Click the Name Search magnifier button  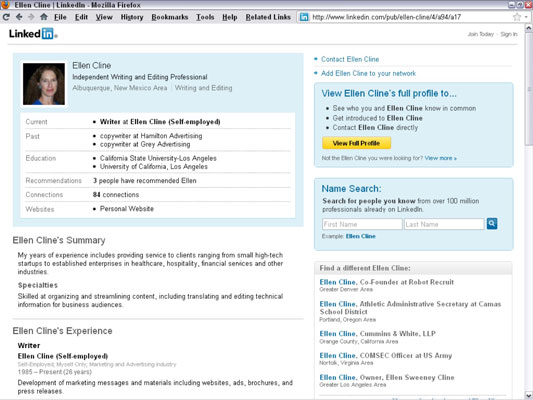(492, 224)
